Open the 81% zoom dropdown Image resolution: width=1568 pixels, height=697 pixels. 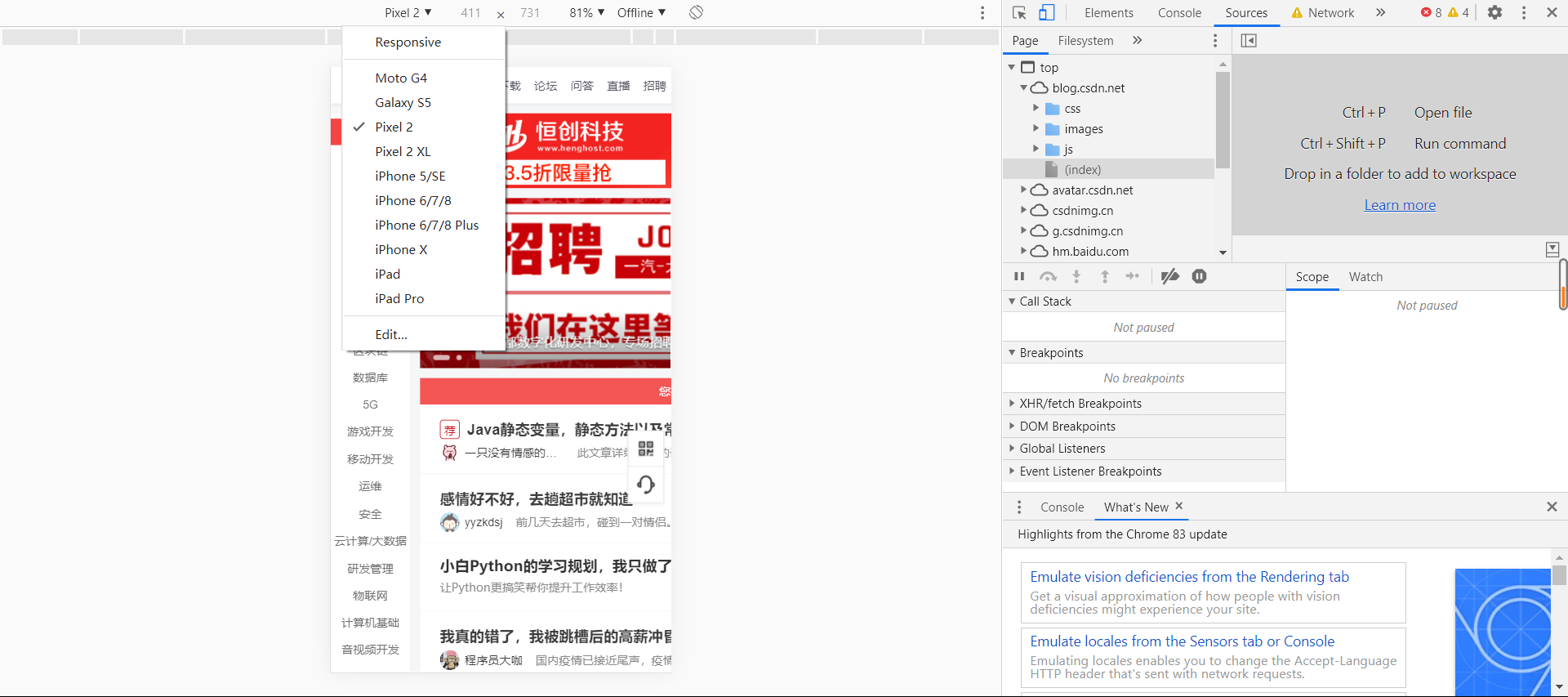(x=587, y=12)
